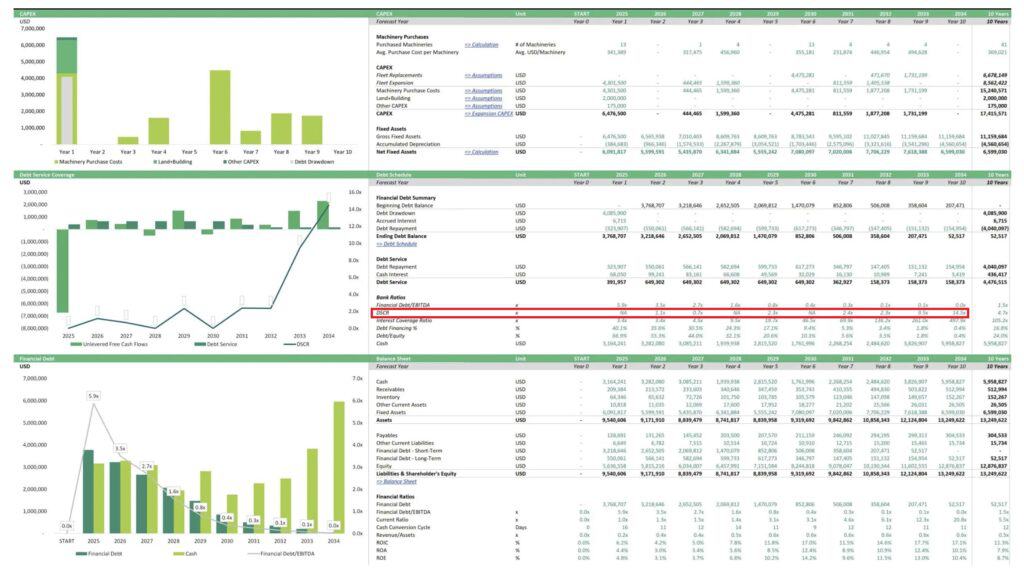Viewport: 1024px width, 578px height.
Task: Select the Purchased Machineries row label
Action: [404, 44]
